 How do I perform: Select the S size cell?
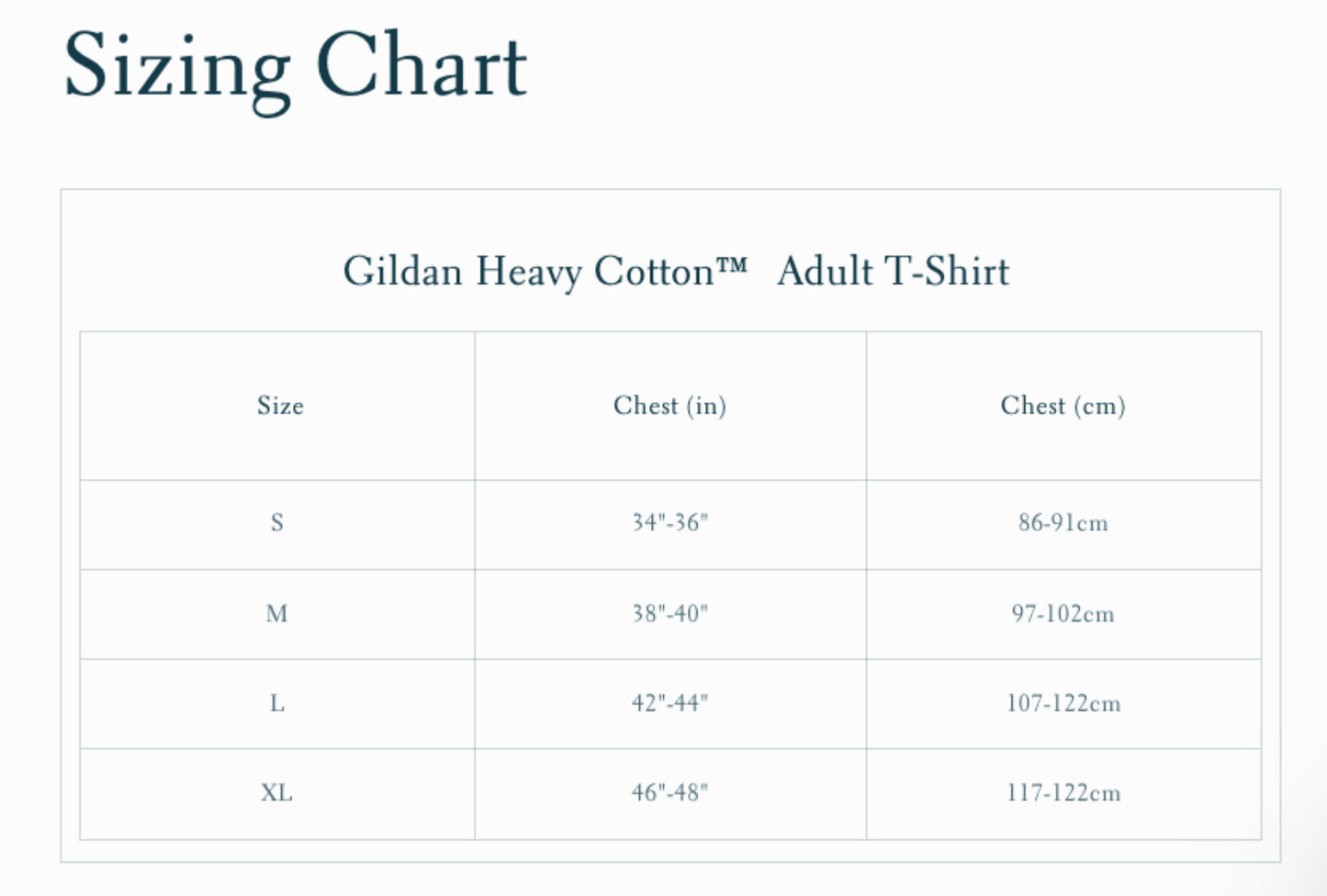pos(276,523)
